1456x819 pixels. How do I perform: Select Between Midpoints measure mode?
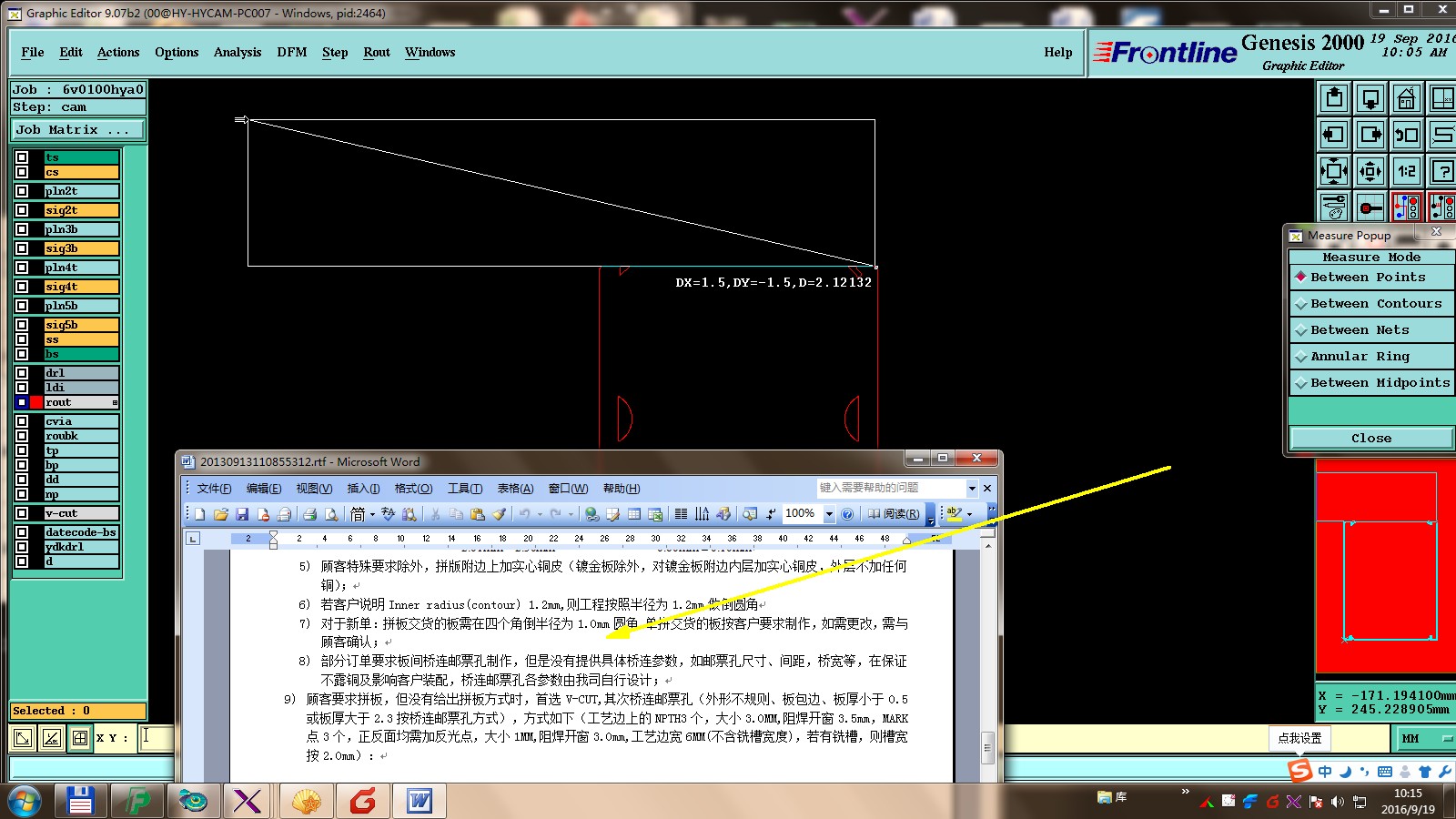coord(1372,383)
